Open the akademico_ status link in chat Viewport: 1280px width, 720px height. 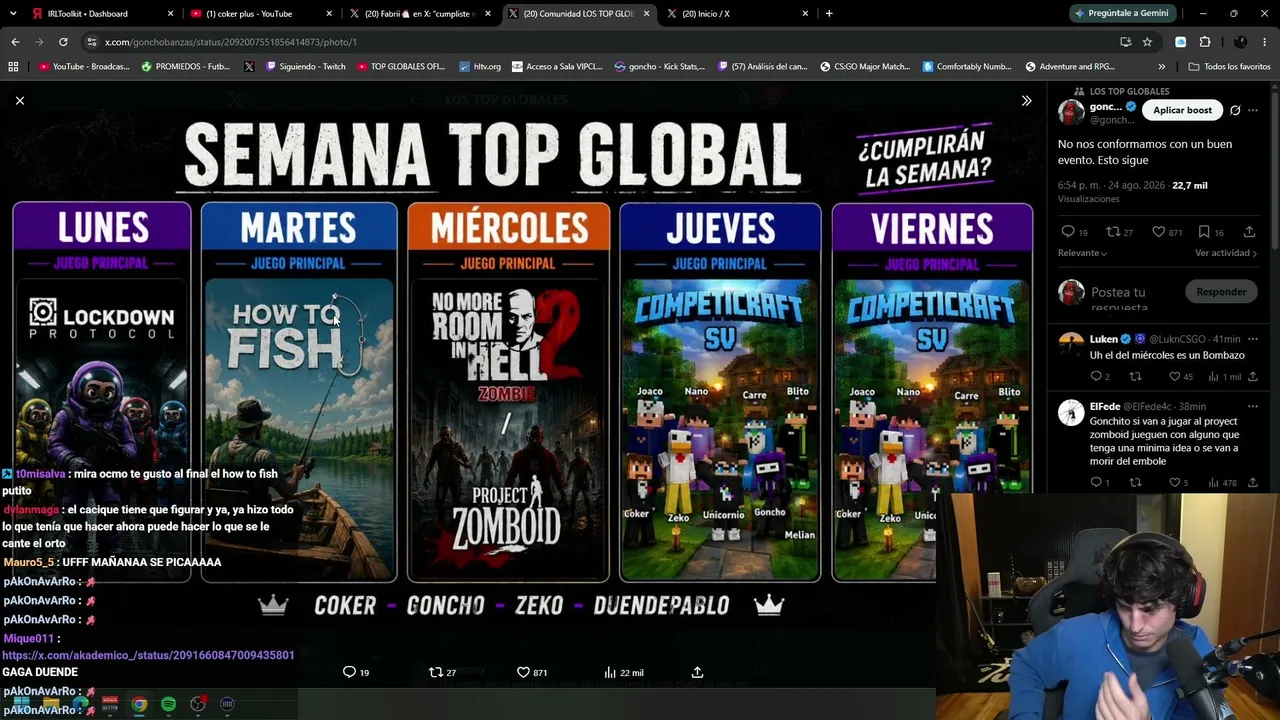tap(148, 655)
